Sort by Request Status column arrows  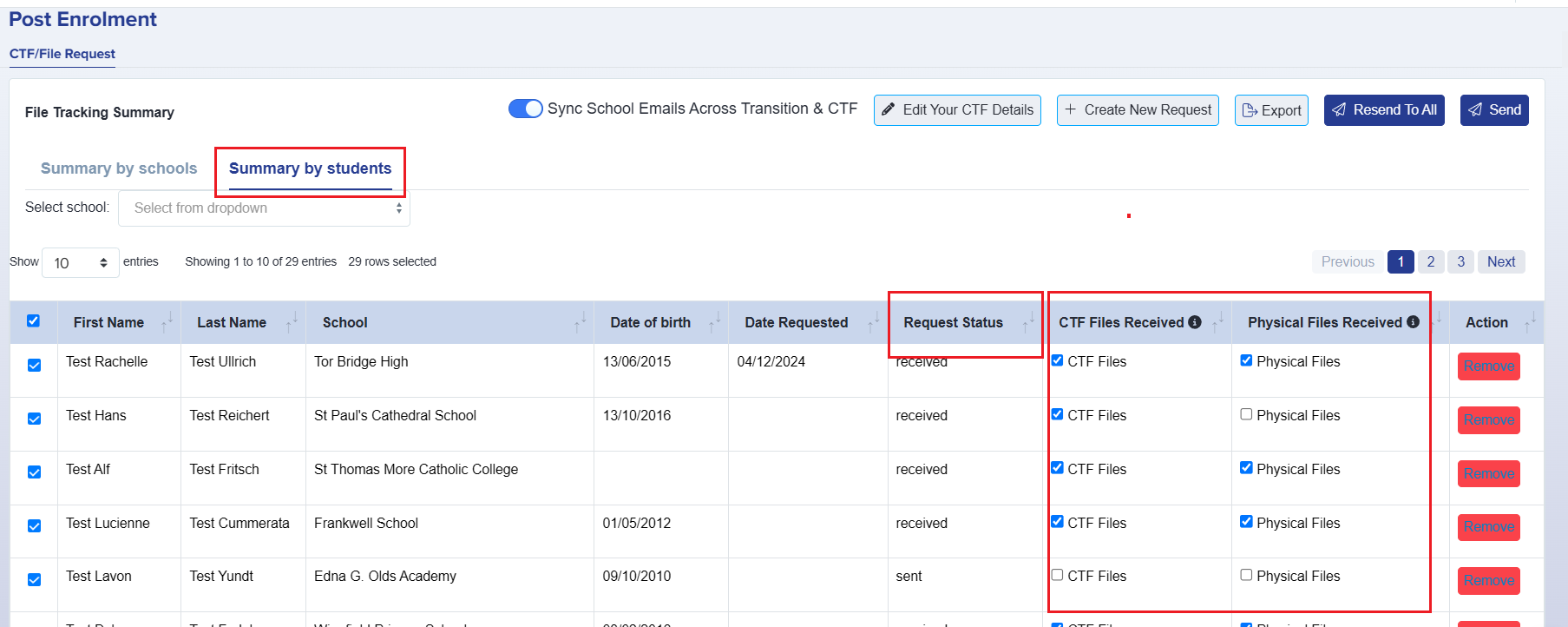1028,322
